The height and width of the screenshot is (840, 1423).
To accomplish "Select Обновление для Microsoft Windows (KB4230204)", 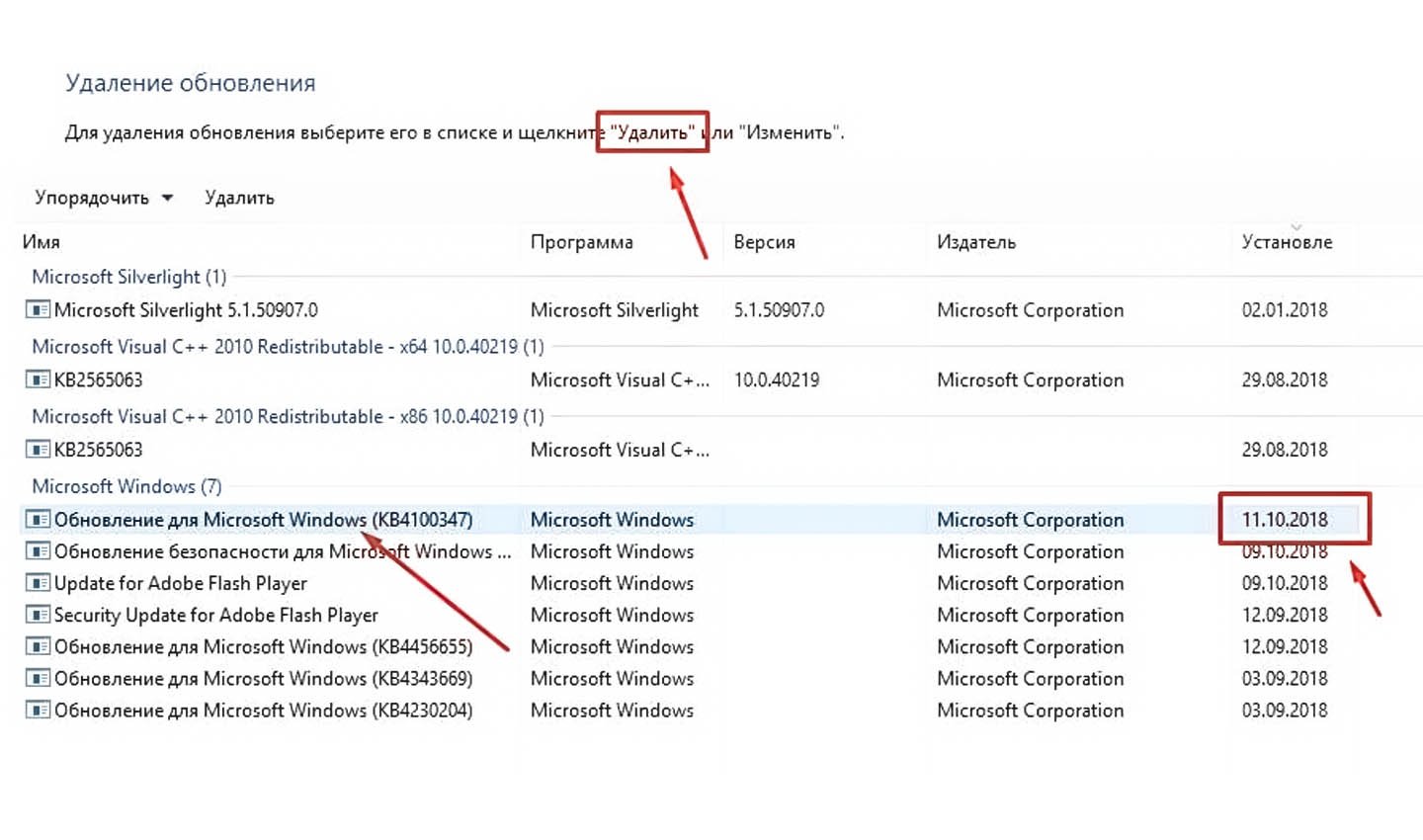I will coord(263,711).
